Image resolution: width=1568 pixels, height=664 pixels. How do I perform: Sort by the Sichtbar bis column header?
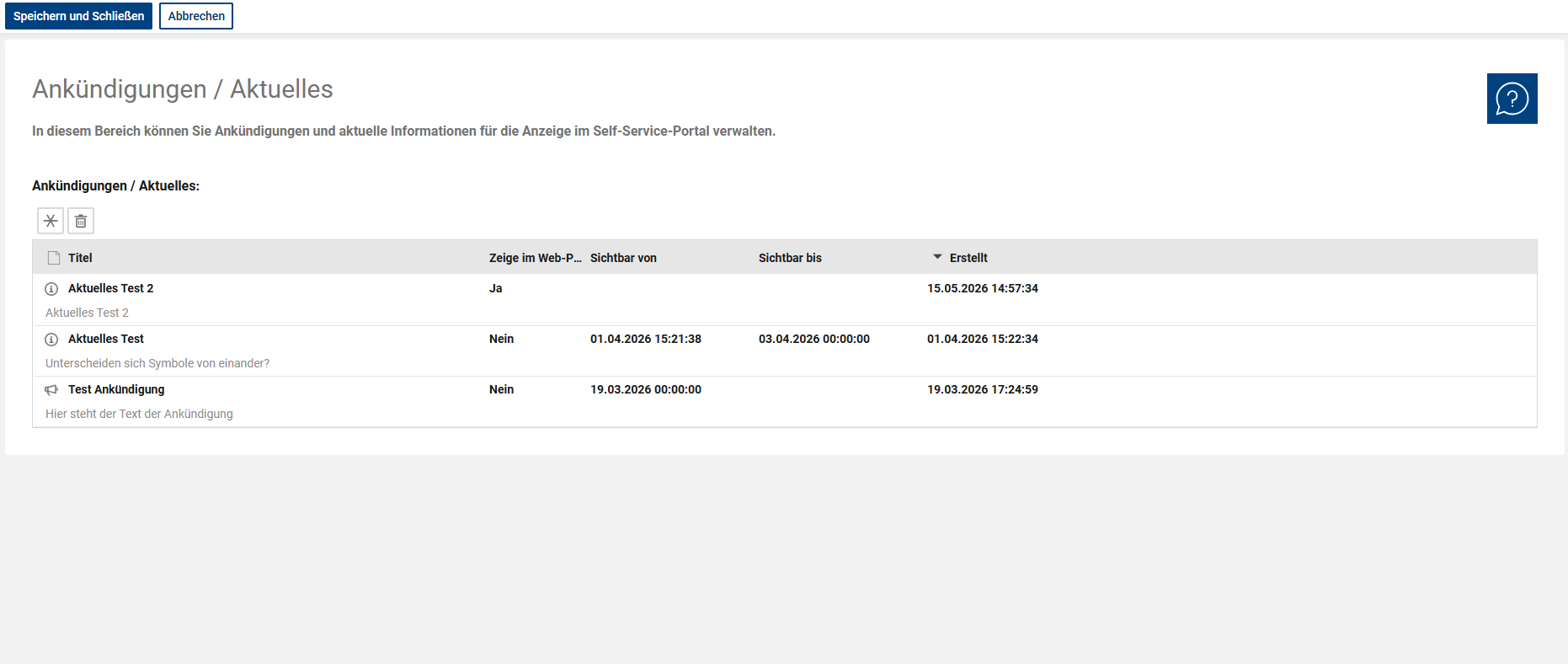790,258
